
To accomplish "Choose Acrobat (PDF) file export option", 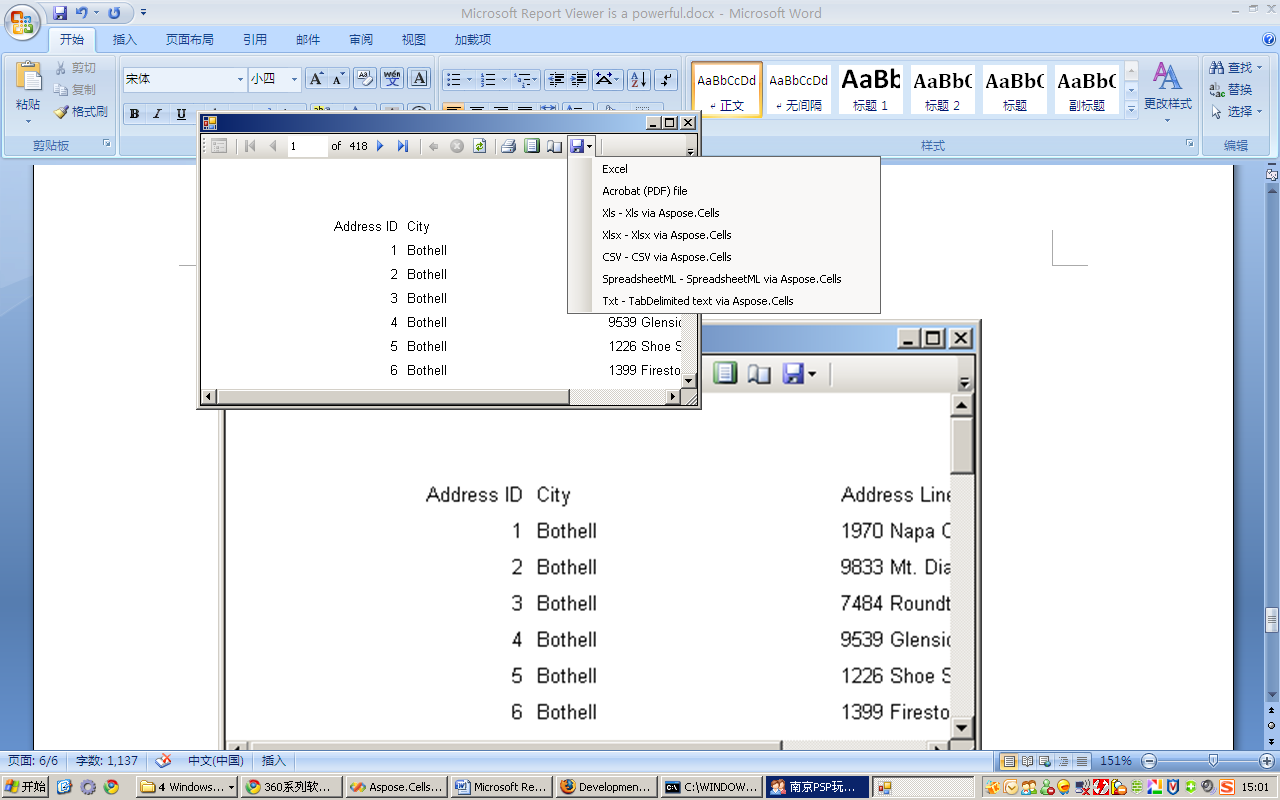I will coord(724,191).
